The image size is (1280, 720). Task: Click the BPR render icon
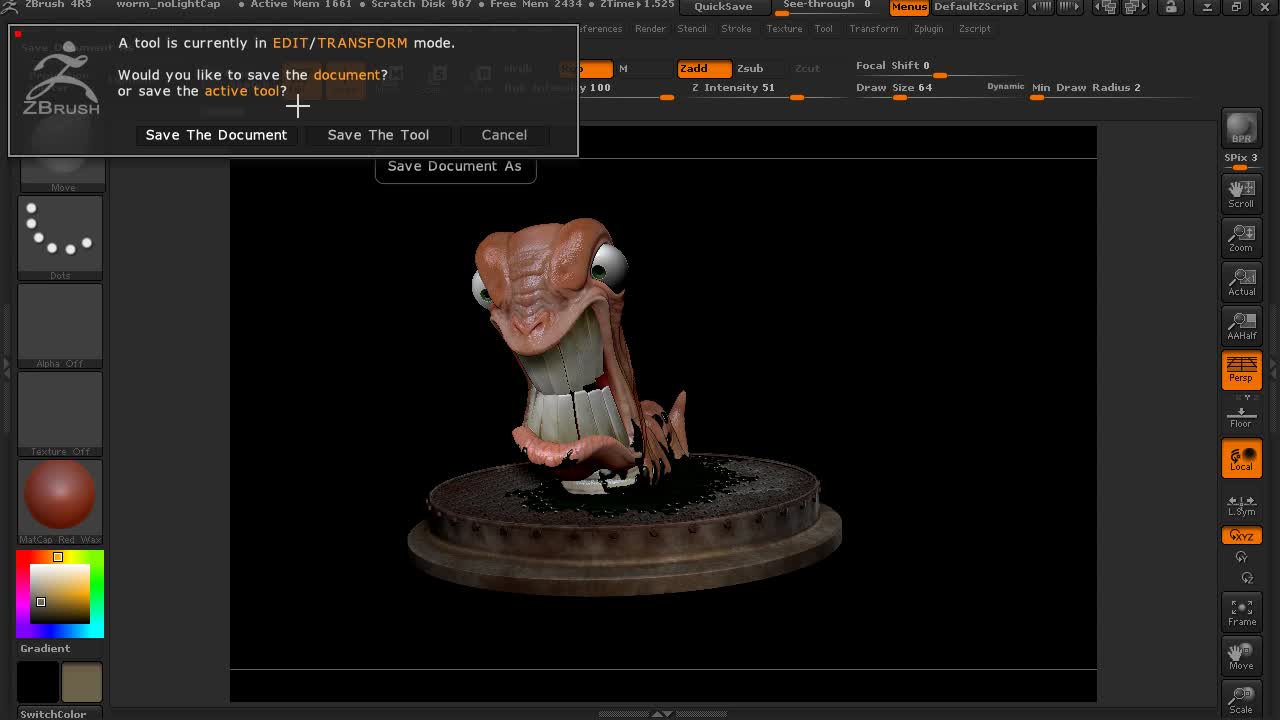coord(1241,128)
